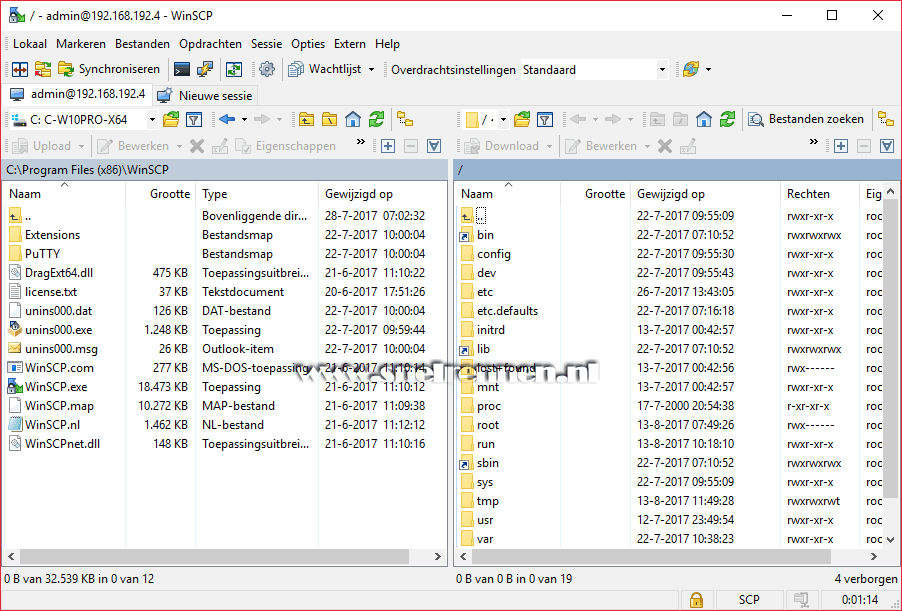Click the Compare Directories toolbar icon

click(x=43, y=70)
